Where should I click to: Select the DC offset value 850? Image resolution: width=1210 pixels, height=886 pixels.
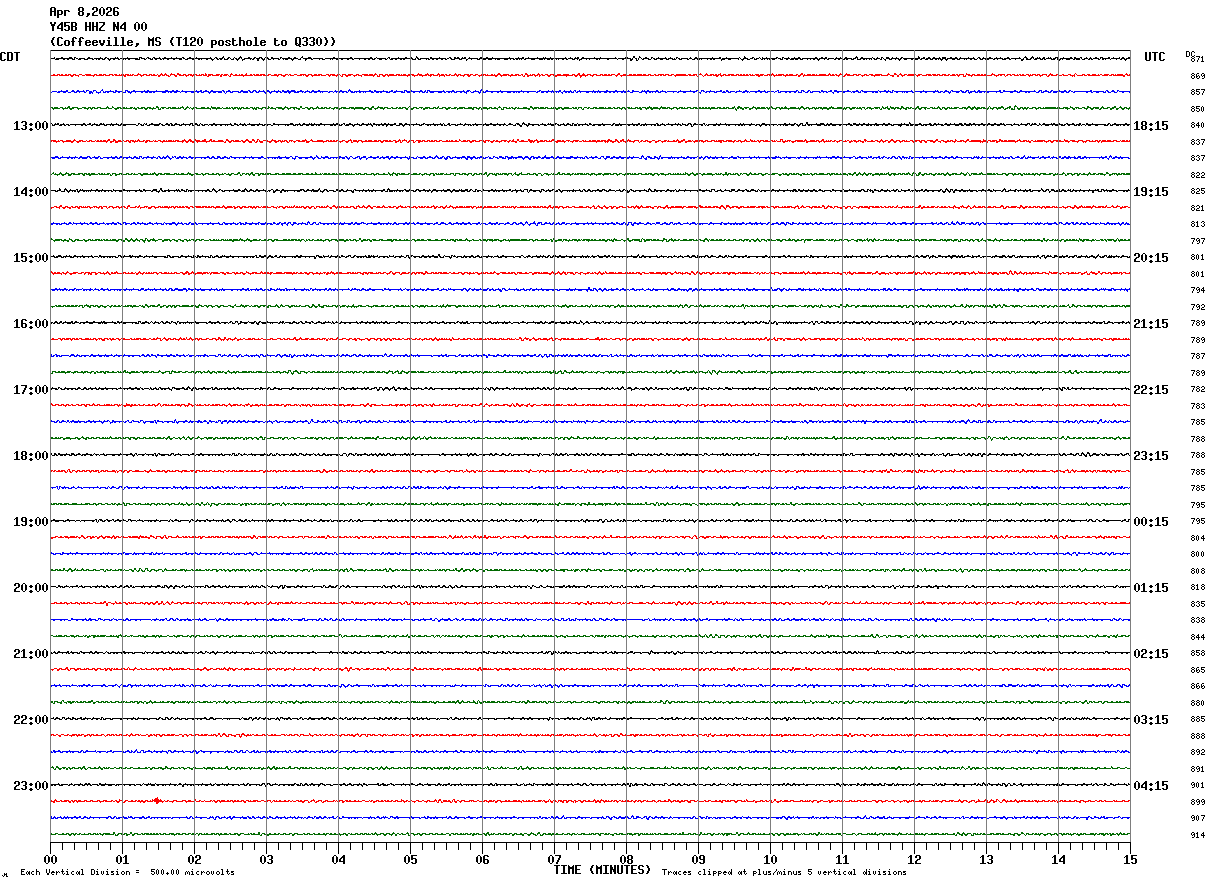pyautogui.click(x=1198, y=109)
